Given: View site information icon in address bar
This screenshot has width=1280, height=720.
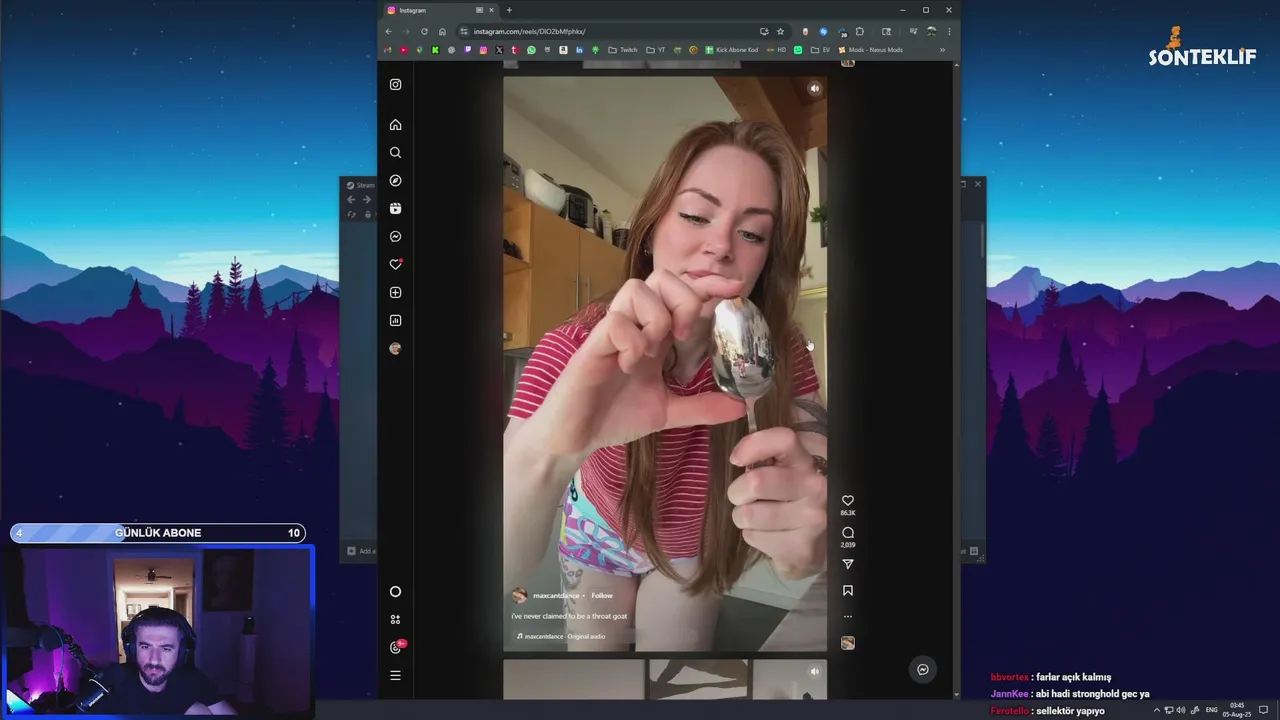Looking at the screenshot, I should pyautogui.click(x=464, y=31).
